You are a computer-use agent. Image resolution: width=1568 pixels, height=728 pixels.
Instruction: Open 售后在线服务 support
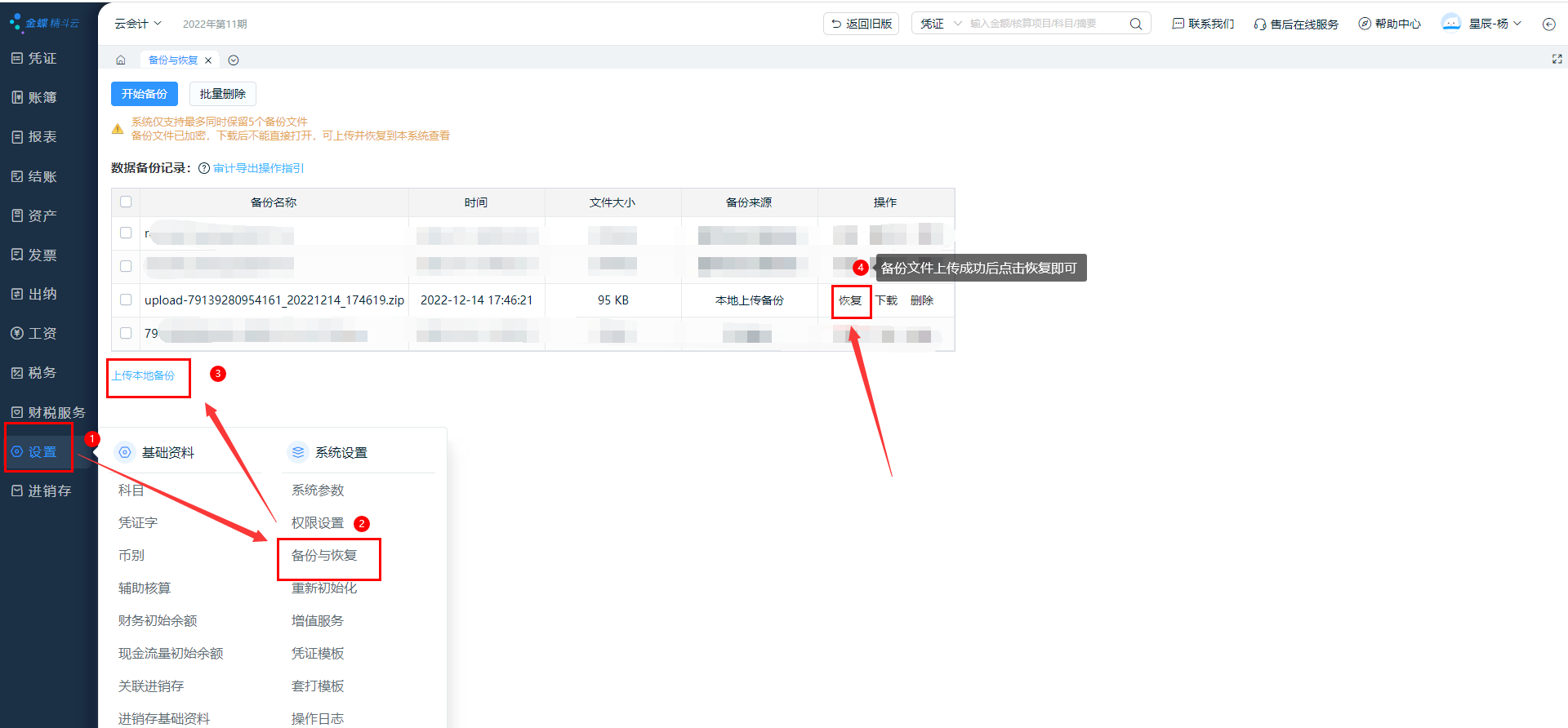(1297, 24)
